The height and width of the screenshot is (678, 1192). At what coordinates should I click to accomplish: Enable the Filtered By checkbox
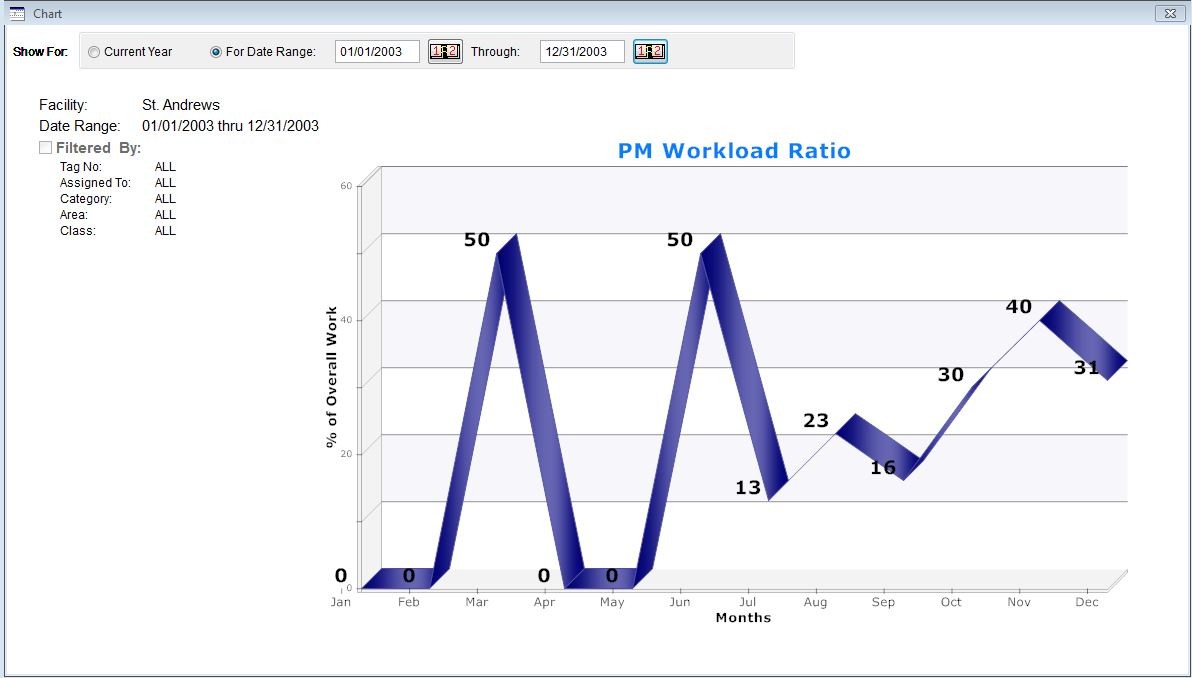(x=45, y=147)
